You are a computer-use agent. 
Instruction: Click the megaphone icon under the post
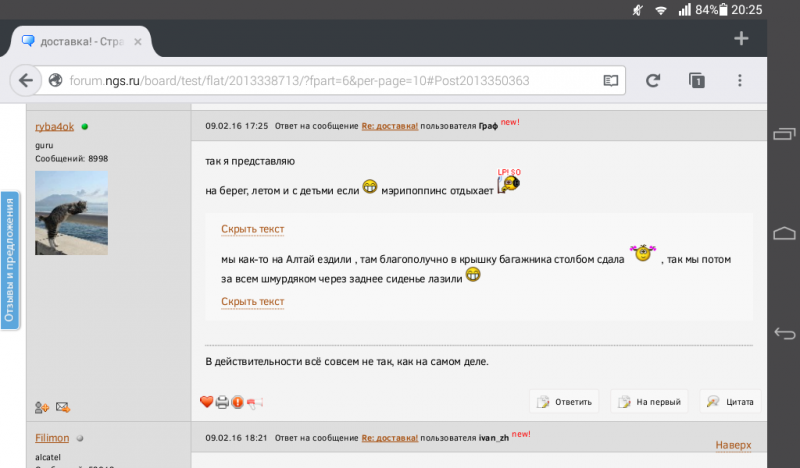point(255,402)
